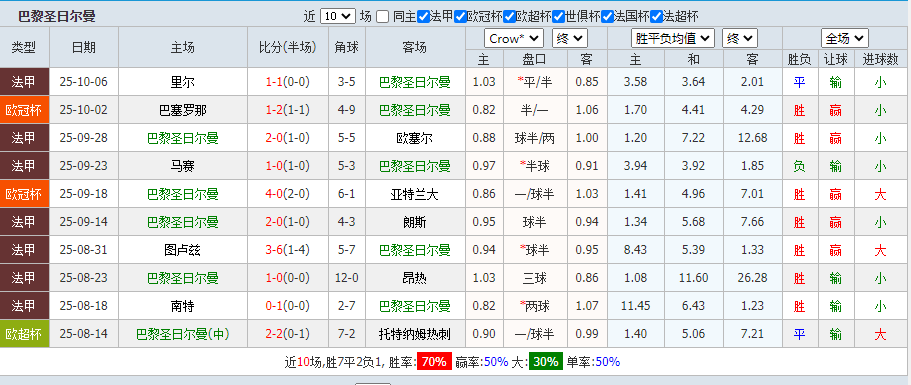
Task: Click the 大 goals result in the 亚特兰大 row
Action: 880,194
